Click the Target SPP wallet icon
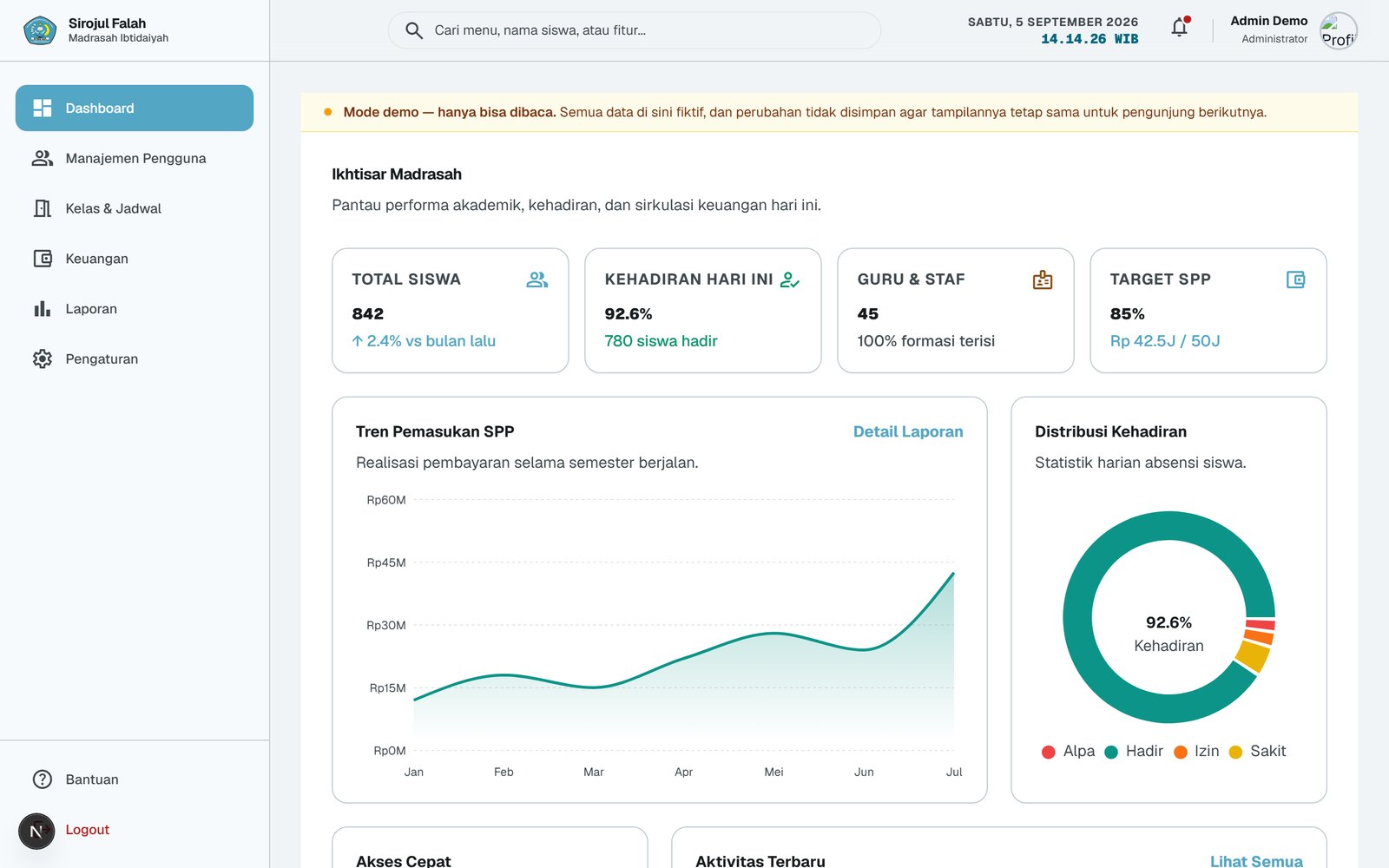 (1295, 279)
